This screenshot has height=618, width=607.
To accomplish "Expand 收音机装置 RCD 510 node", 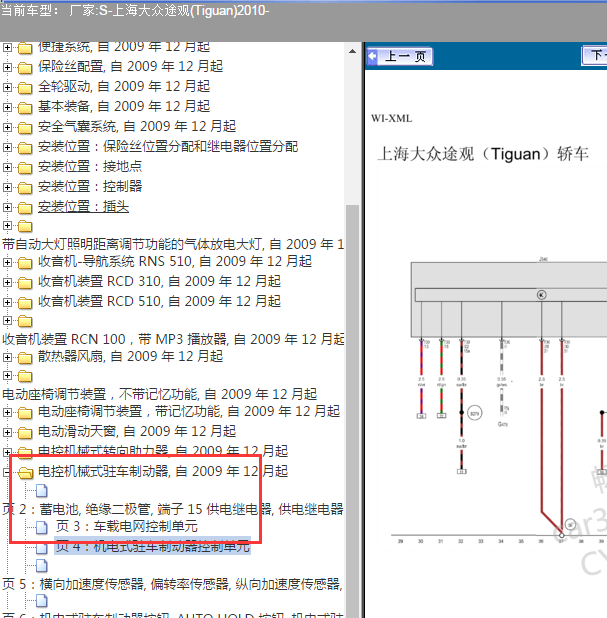I will pos(7,302).
